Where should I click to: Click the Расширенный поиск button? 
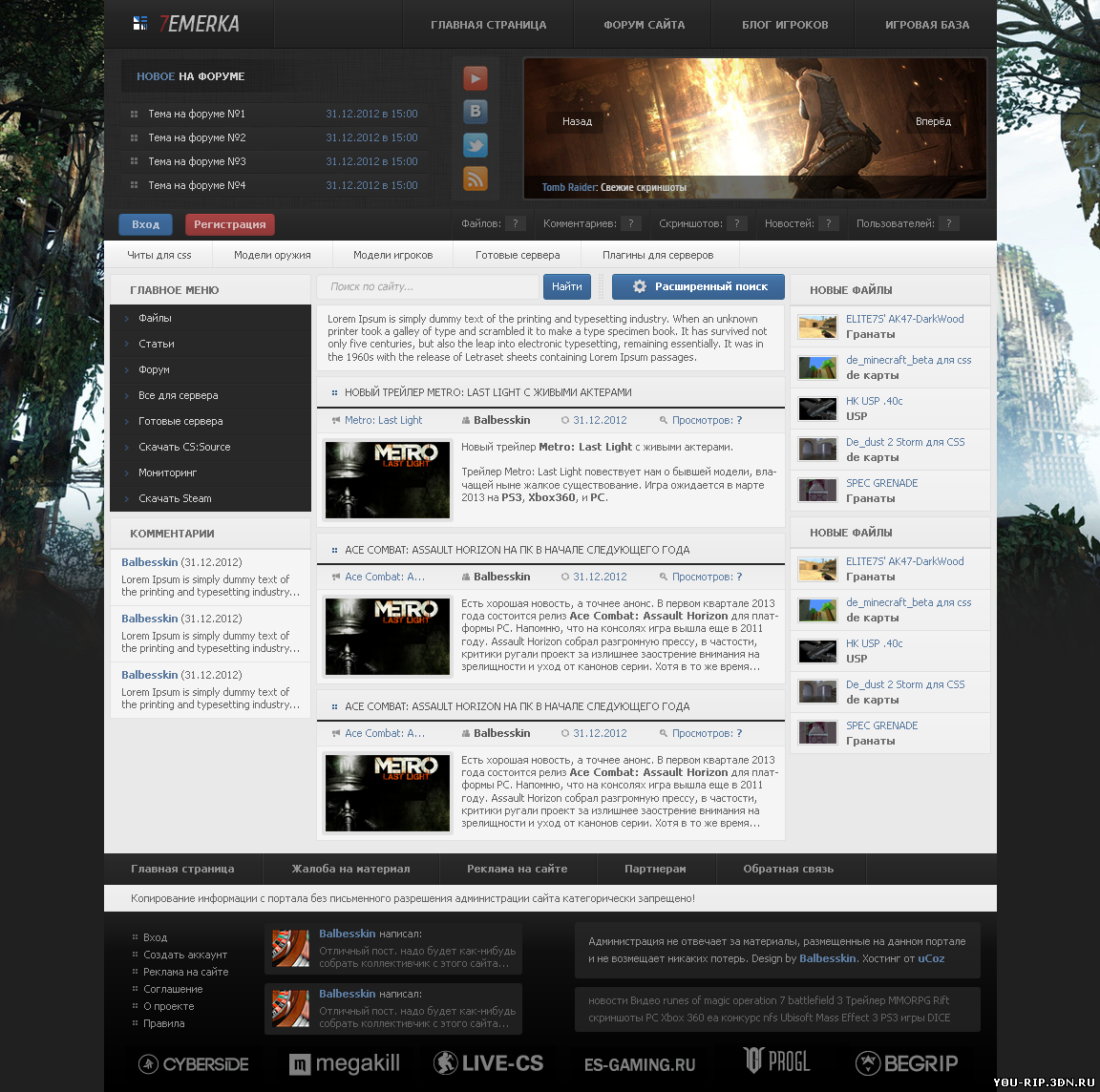point(698,287)
